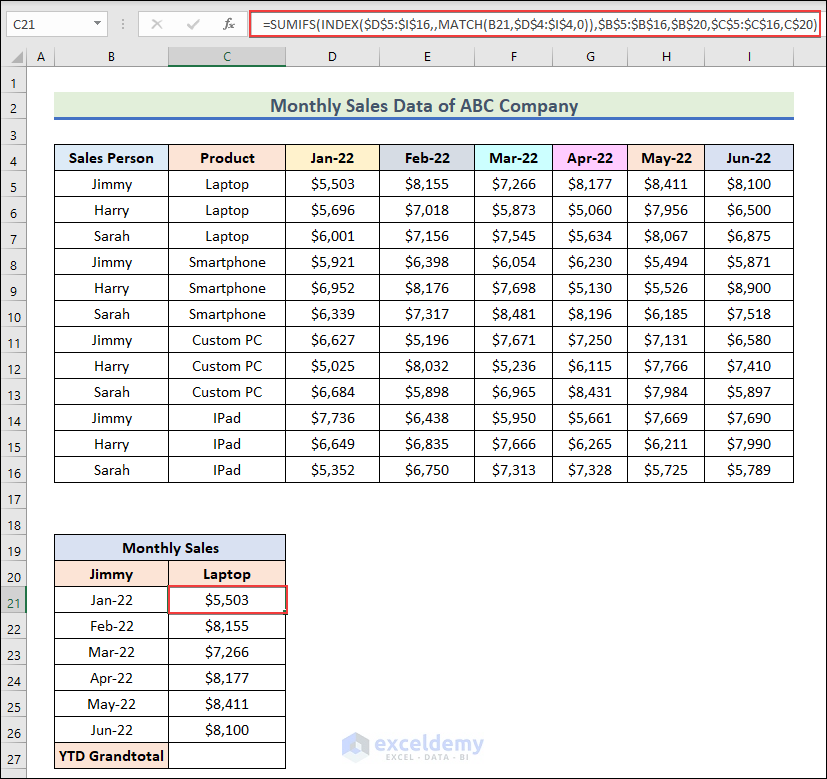Click the 'Product' header cell
This screenshot has height=779, width=827.
click(227, 158)
